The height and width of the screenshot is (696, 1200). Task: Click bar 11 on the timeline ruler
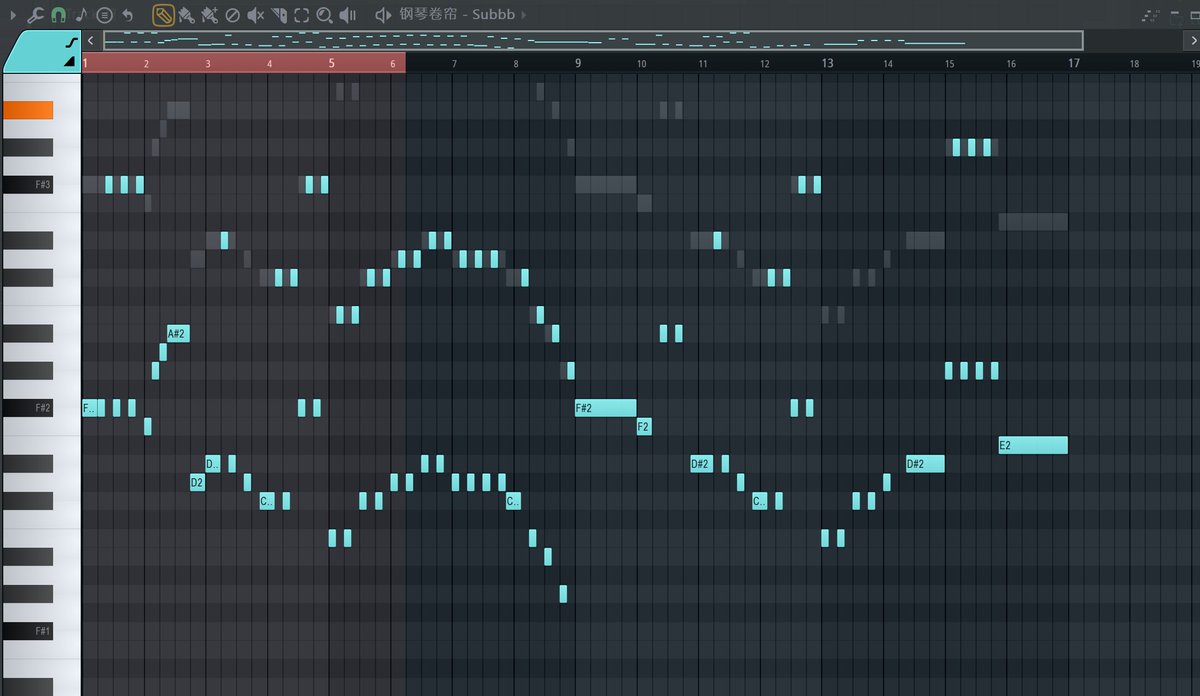click(703, 63)
